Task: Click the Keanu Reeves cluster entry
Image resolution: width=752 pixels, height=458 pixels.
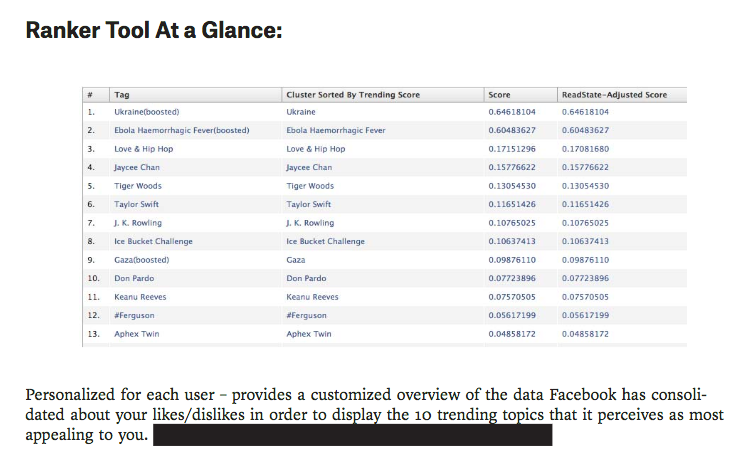Action: [312, 297]
